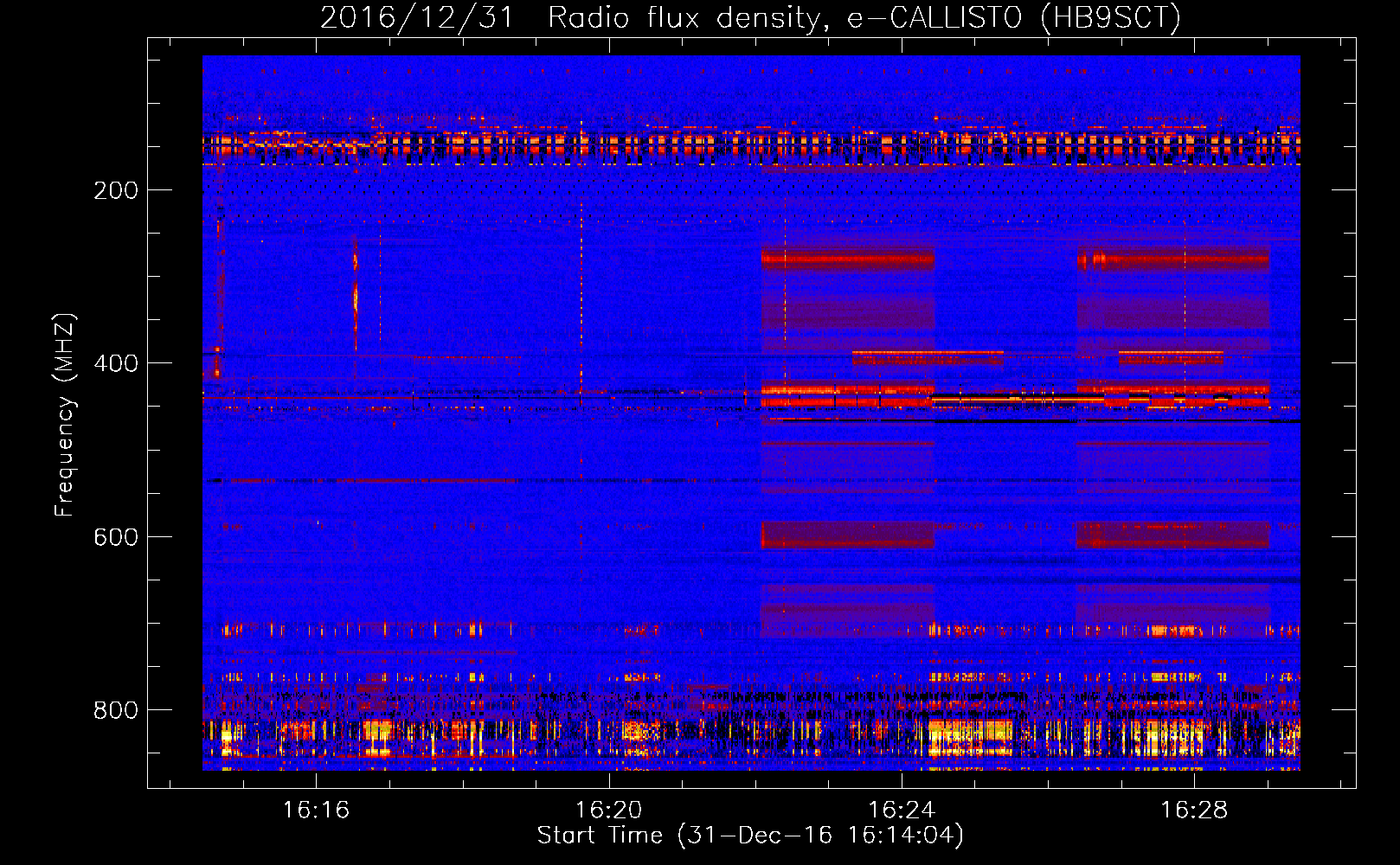Screen dimensions: 1400x865
Task: Click the 16:24 time tick label
Action: point(901,810)
